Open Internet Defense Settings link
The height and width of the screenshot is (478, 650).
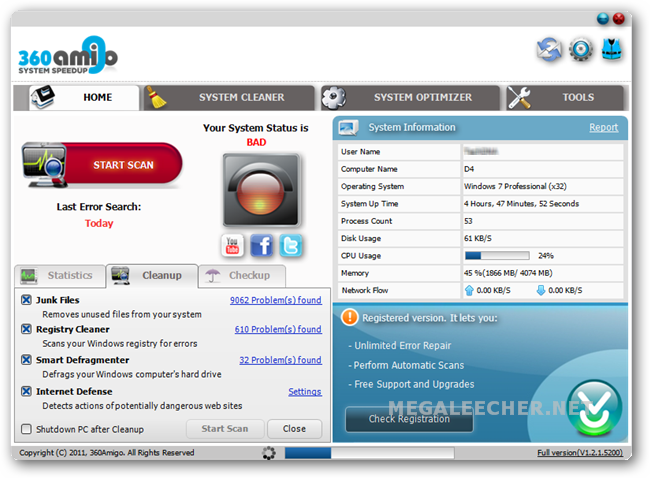[305, 391]
